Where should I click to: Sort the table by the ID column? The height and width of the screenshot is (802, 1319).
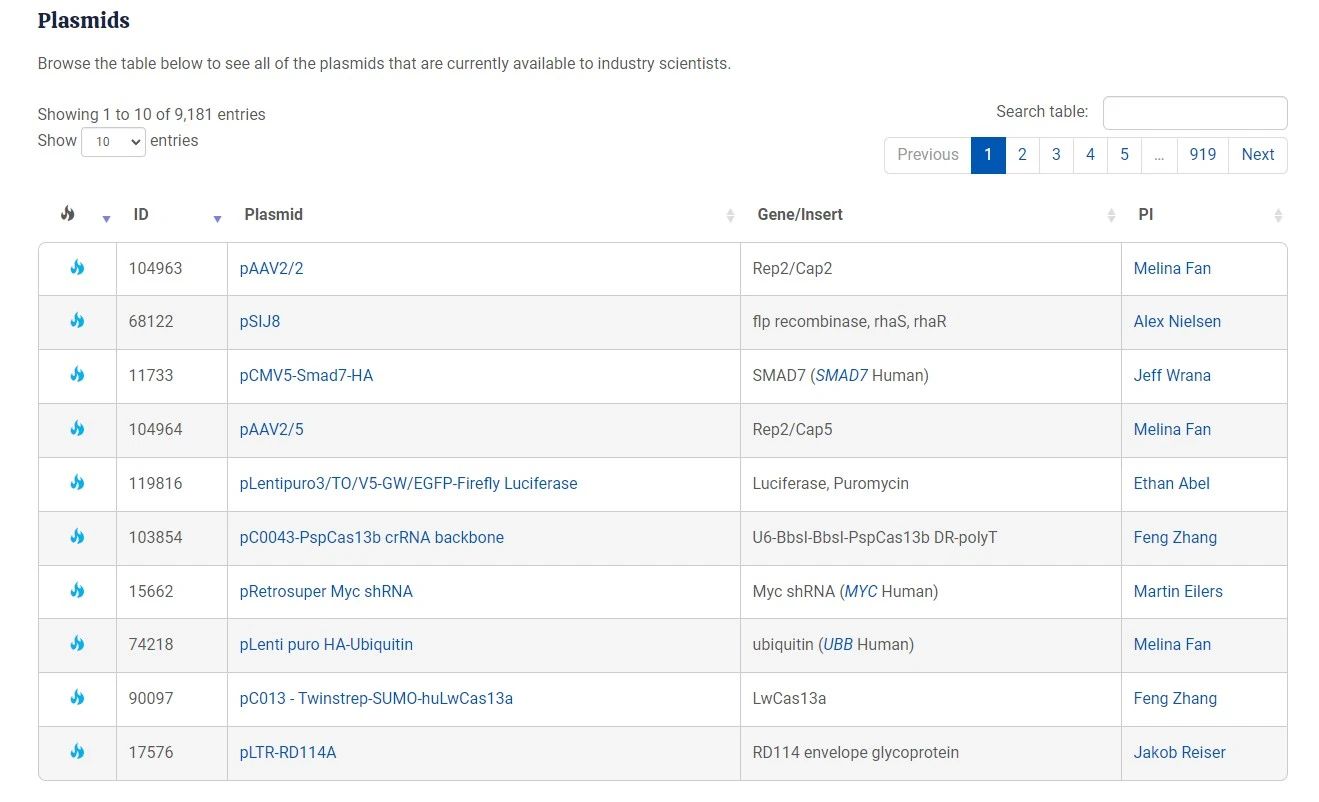click(141, 215)
